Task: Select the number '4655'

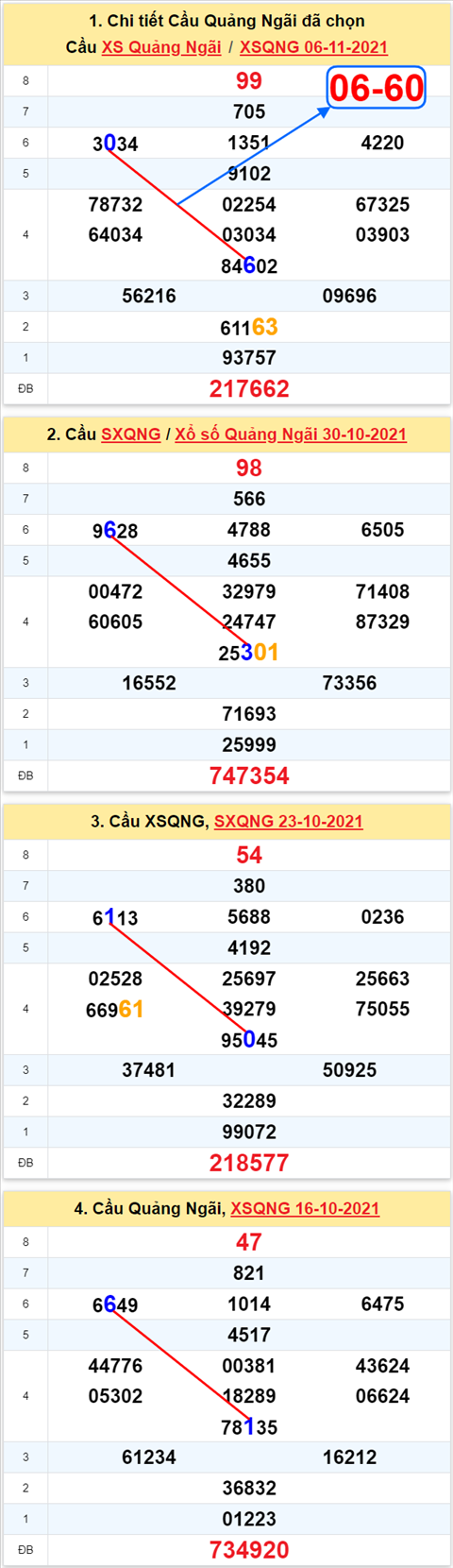Action: pyautogui.click(x=249, y=561)
